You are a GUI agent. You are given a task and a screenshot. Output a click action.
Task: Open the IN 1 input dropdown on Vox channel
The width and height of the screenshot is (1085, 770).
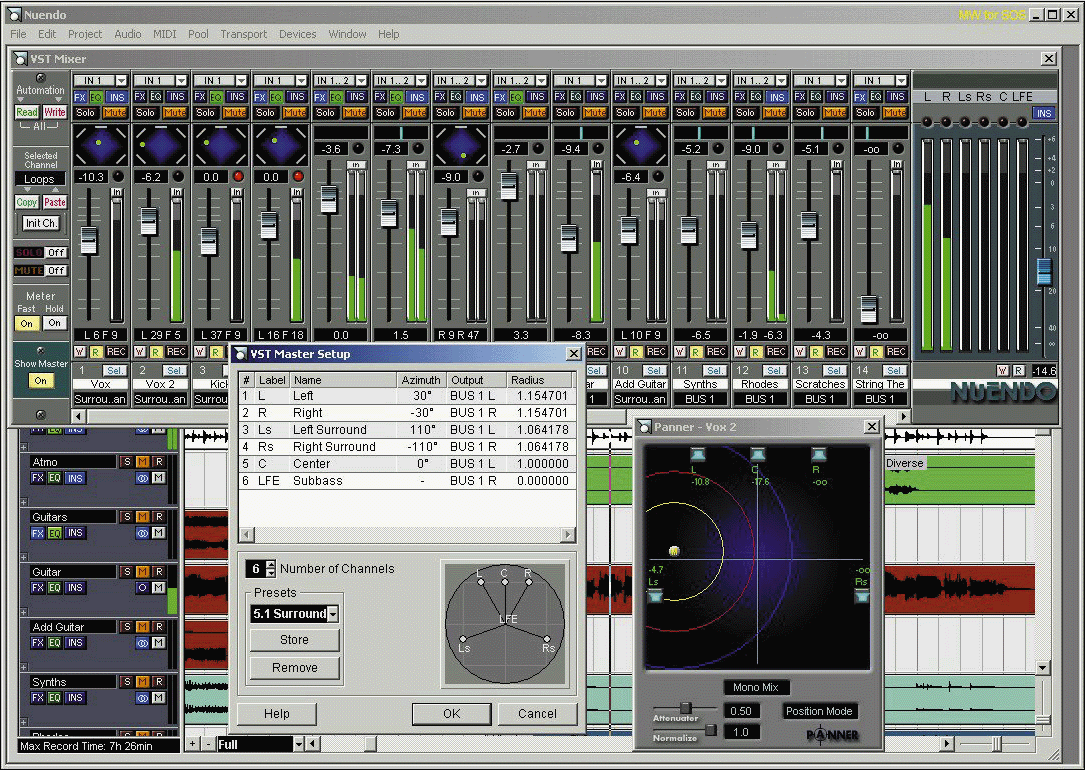[121, 81]
